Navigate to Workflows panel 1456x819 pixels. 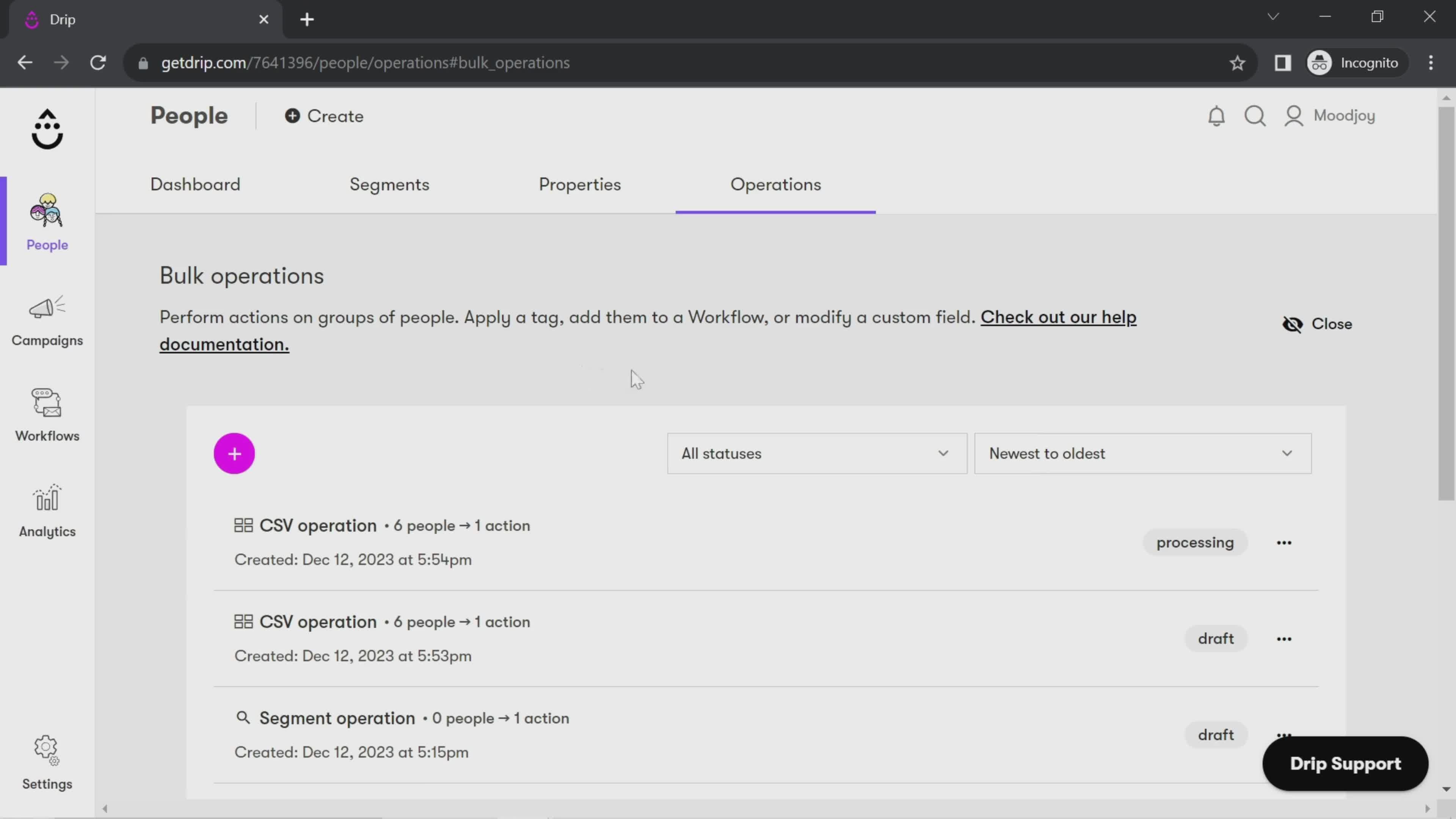(x=47, y=415)
